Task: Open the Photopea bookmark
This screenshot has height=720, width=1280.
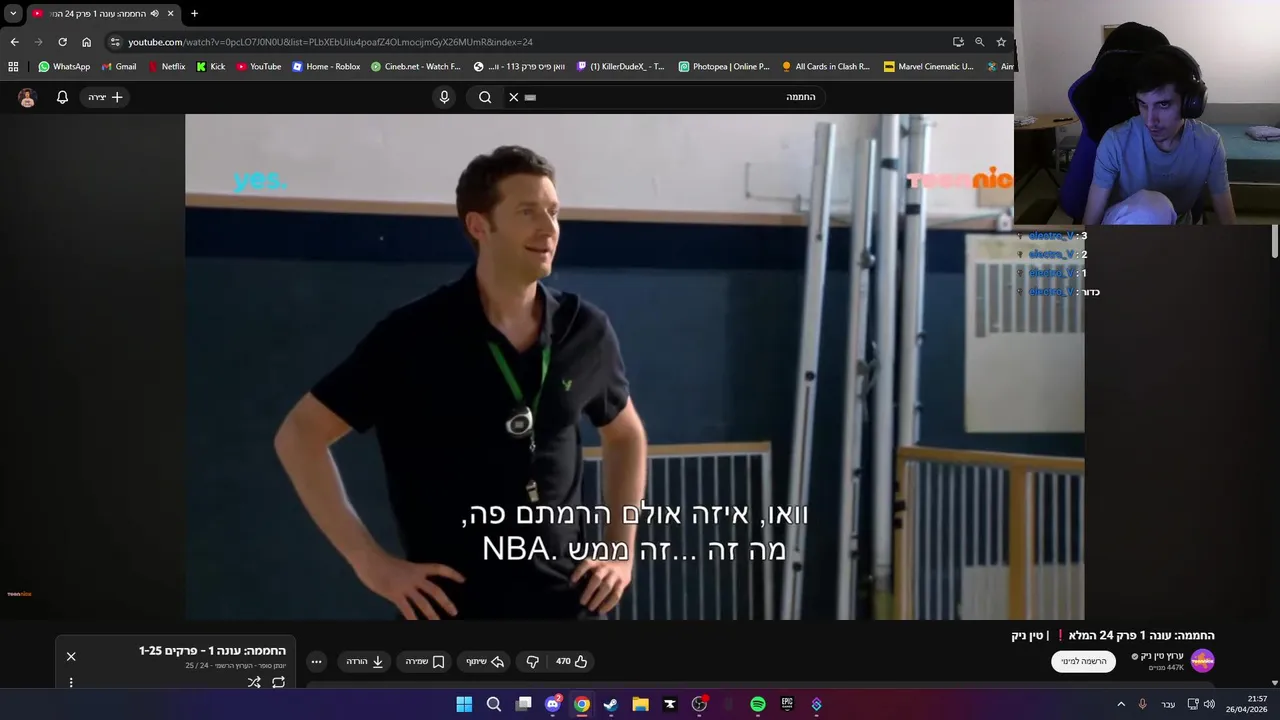Action: click(x=724, y=67)
